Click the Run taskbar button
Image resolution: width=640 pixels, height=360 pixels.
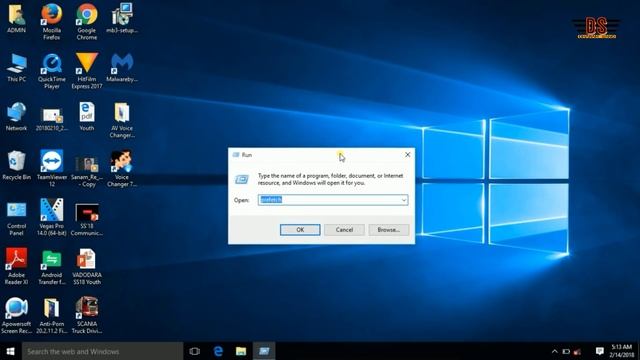(x=264, y=351)
